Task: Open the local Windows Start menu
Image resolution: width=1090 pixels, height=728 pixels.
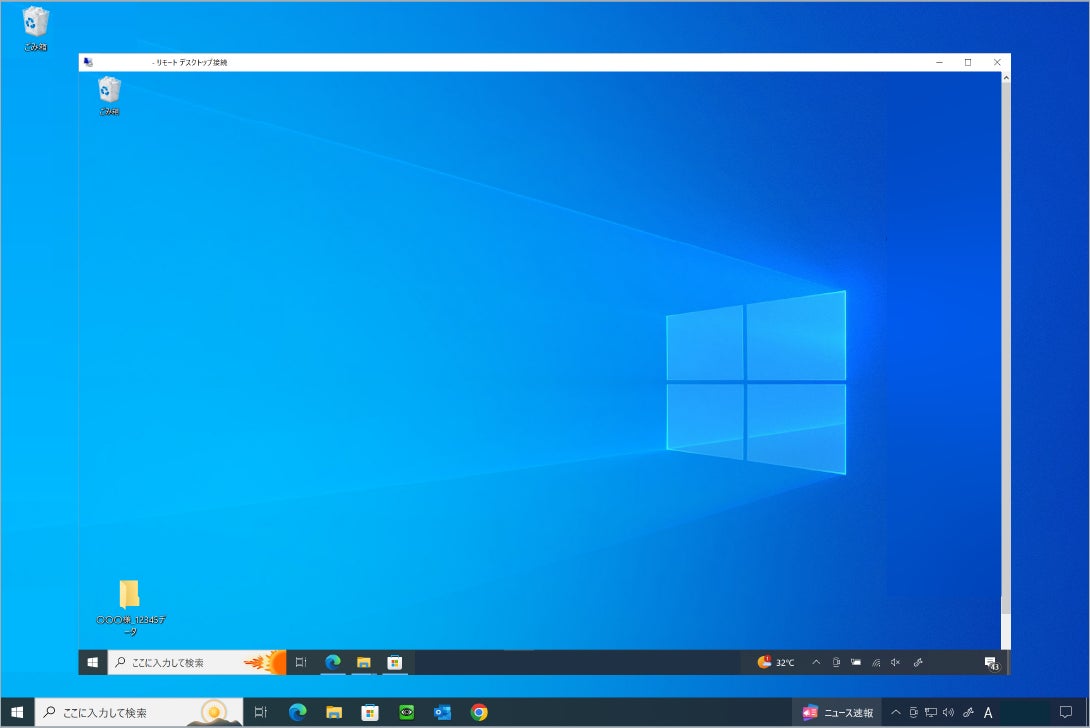Action: click(17, 713)
